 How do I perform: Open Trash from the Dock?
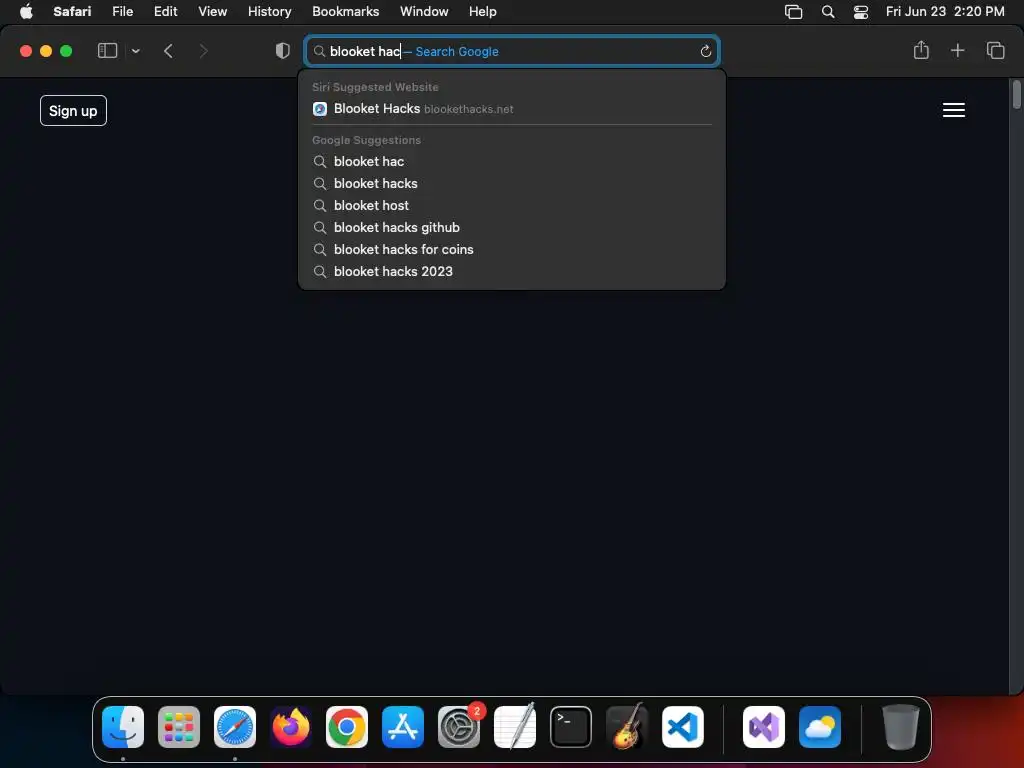(x=901, y=727)
